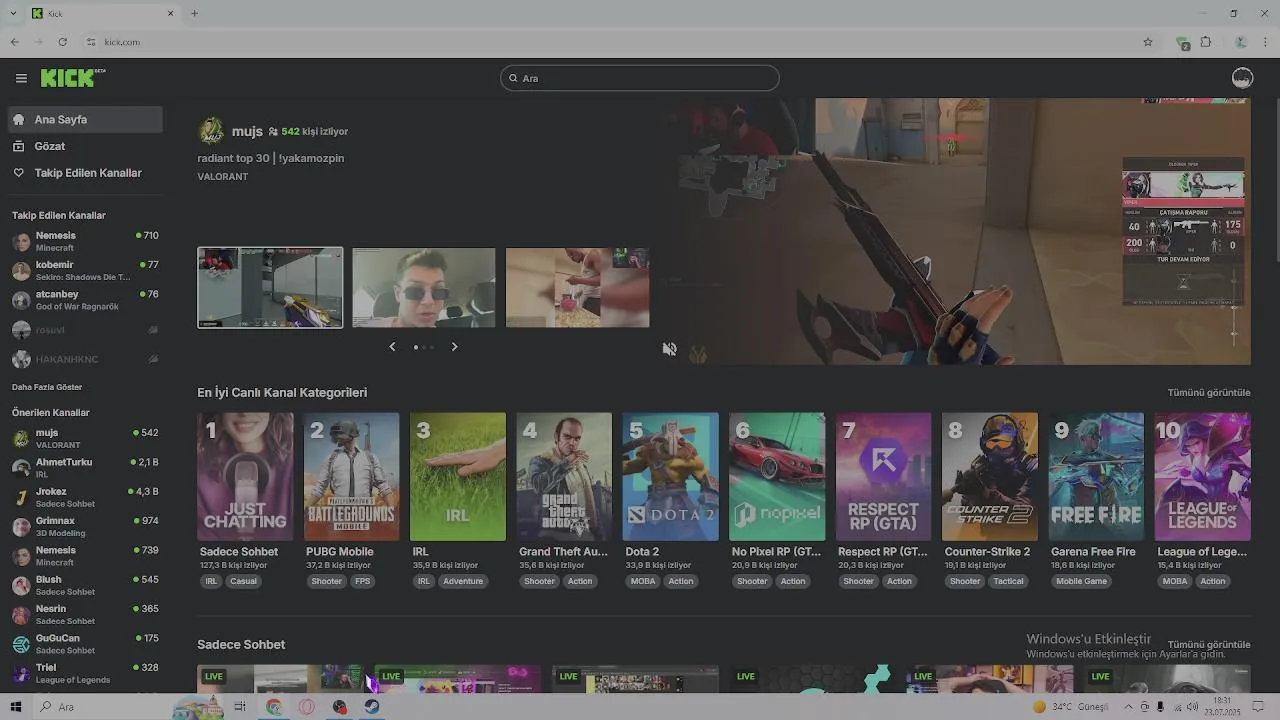The height and width of the screenshot is (720, 1280).
Task: Go to previous featured stream arrow
Action: 392,347
